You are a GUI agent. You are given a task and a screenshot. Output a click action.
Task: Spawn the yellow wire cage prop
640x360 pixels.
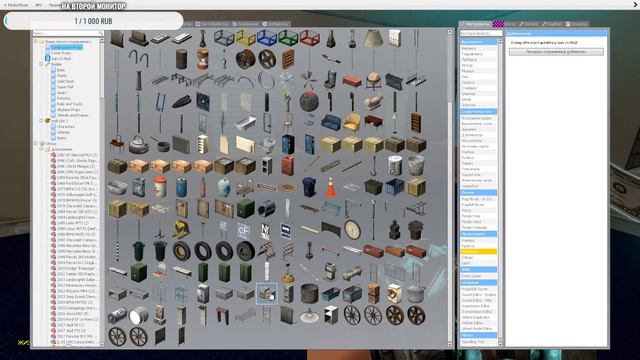click(x=245, y=38)
